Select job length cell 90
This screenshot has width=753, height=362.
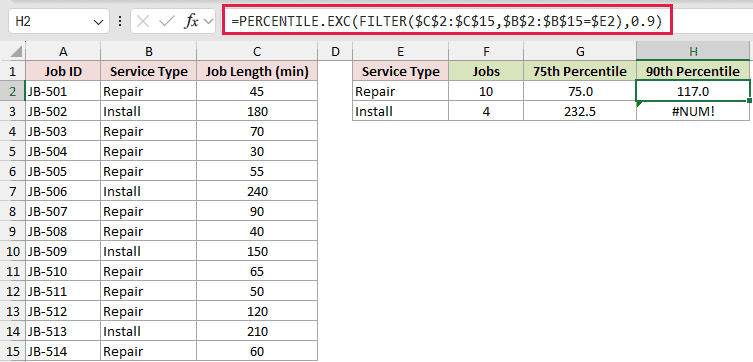pyautogui.click(x=257, y=211)
